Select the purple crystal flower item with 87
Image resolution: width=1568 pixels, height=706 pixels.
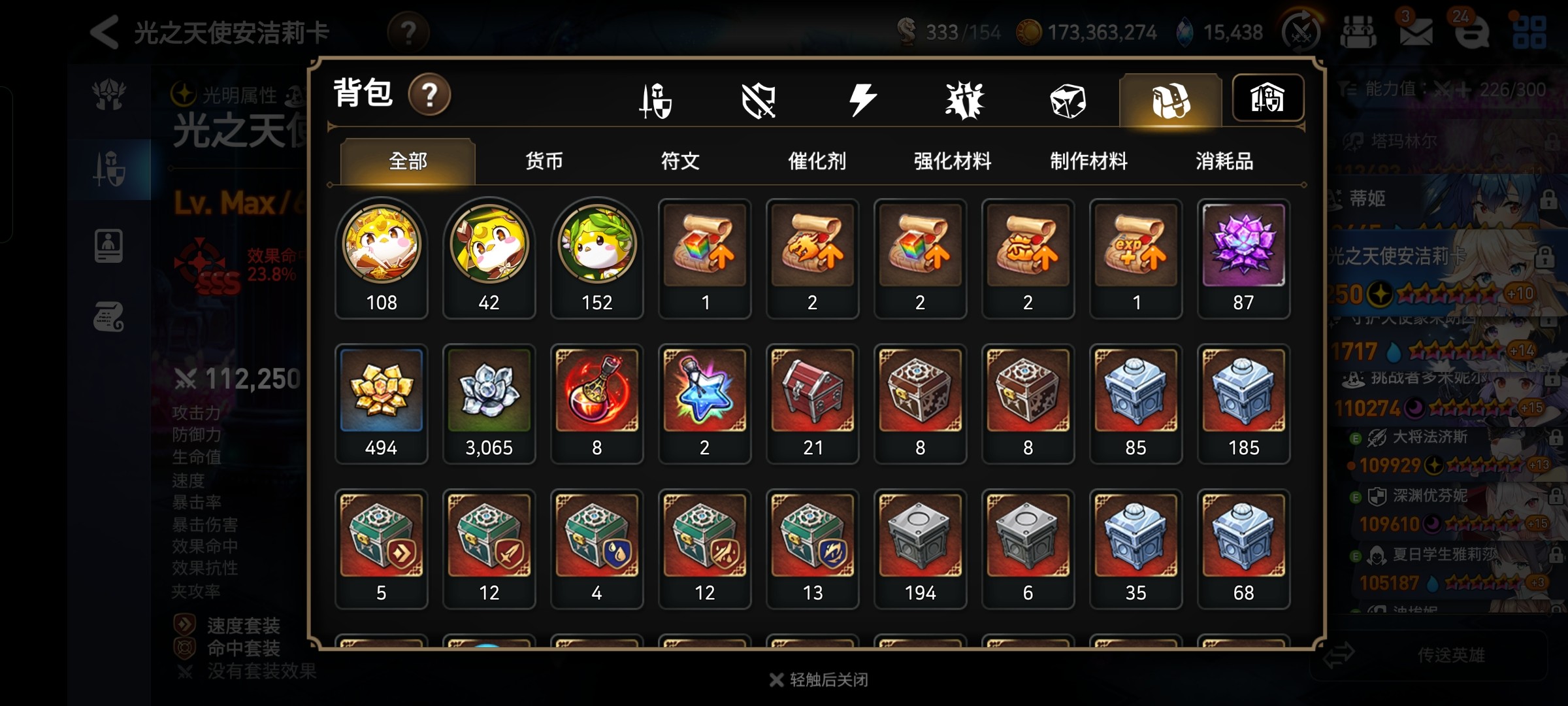point(1243,259)
